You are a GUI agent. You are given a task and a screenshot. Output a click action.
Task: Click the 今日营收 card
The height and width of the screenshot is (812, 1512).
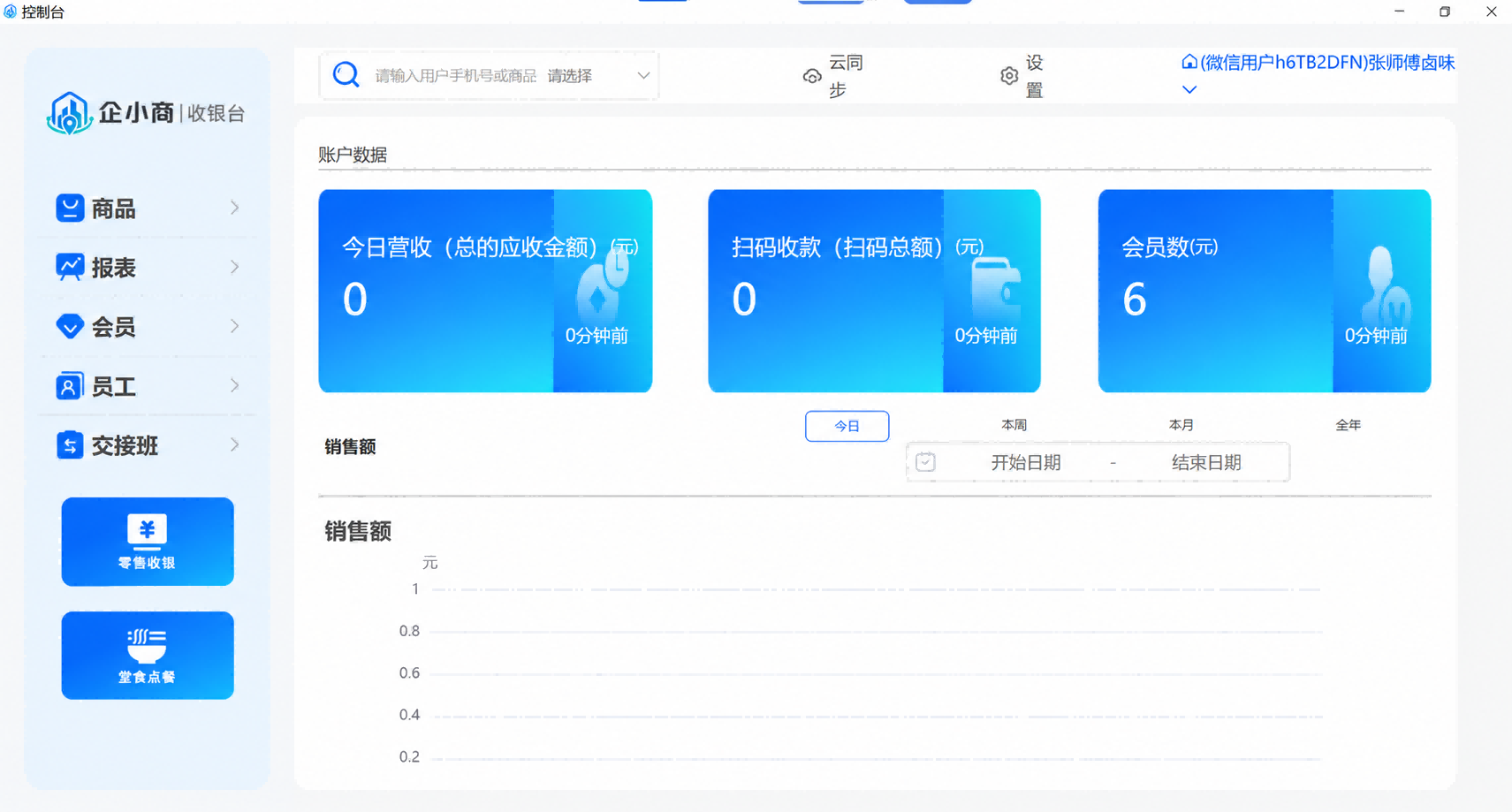click(x=485, y=291)
